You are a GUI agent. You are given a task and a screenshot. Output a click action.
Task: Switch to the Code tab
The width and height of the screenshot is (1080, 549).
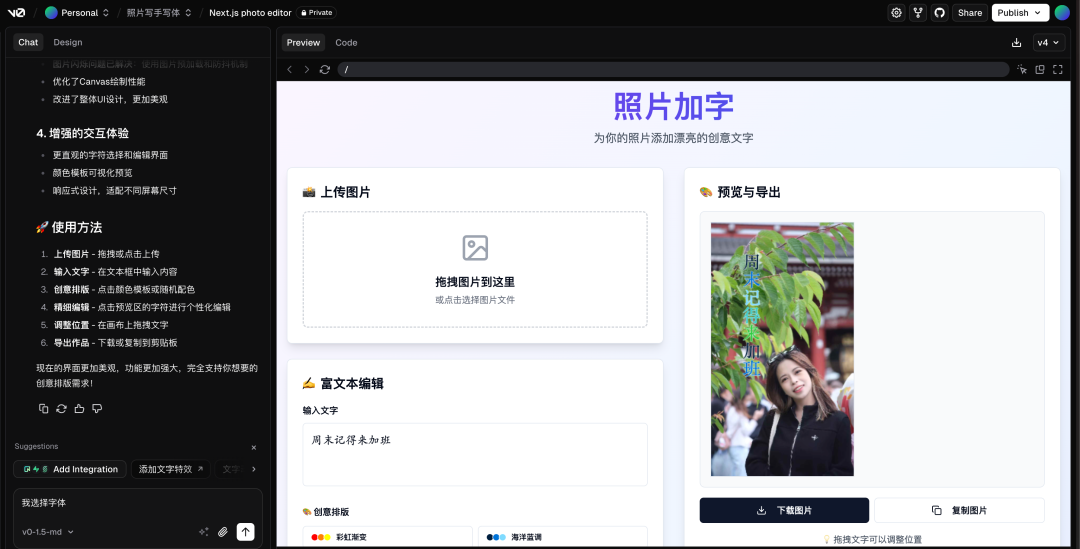point(346,42)
